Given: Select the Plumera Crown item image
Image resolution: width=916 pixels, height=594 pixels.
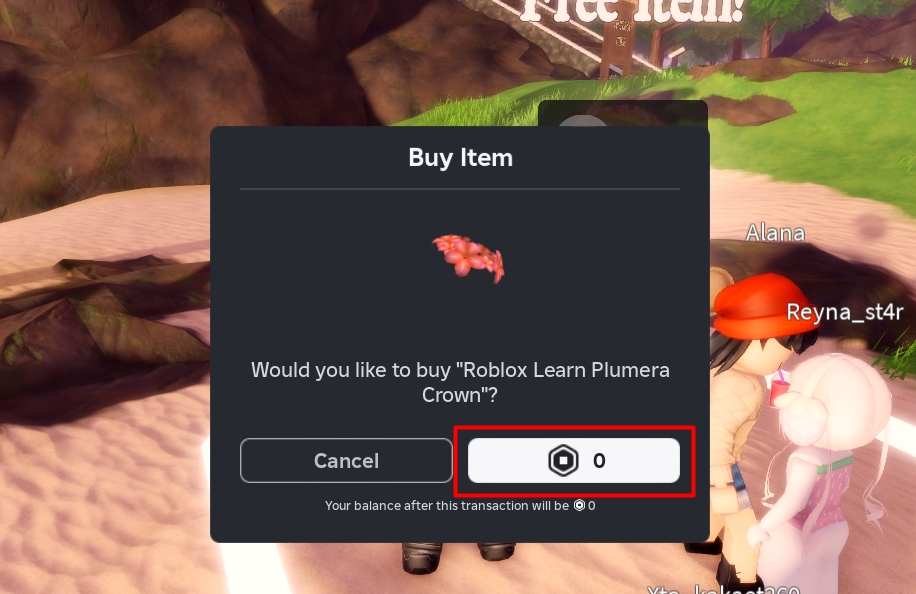Looking at the screenshot, I should (469, 258).
